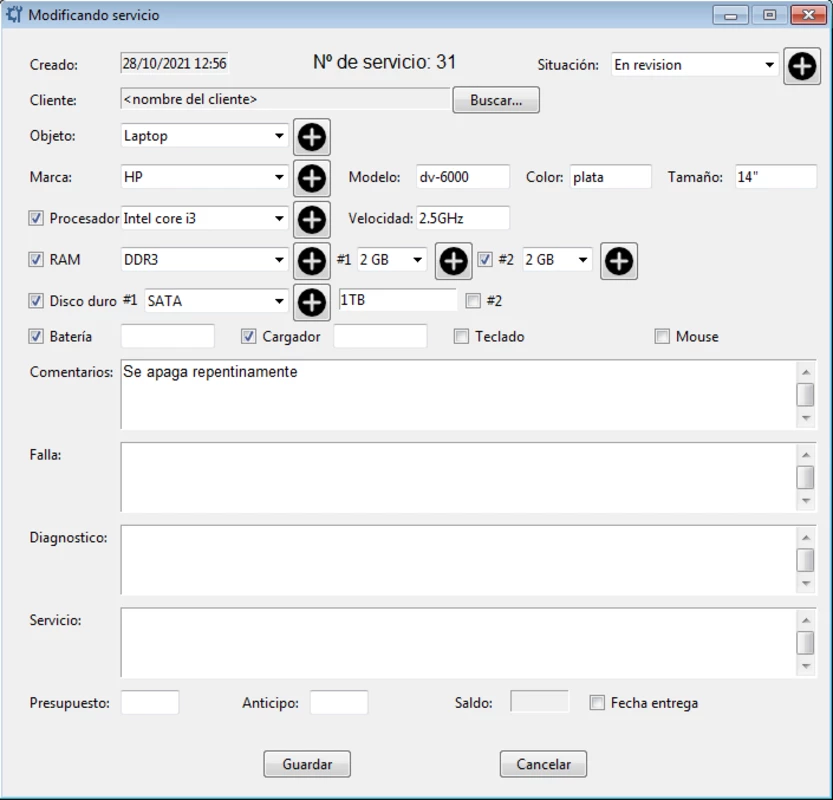
Task: Click into the Falla text area
Action: (x=458, y=478)
